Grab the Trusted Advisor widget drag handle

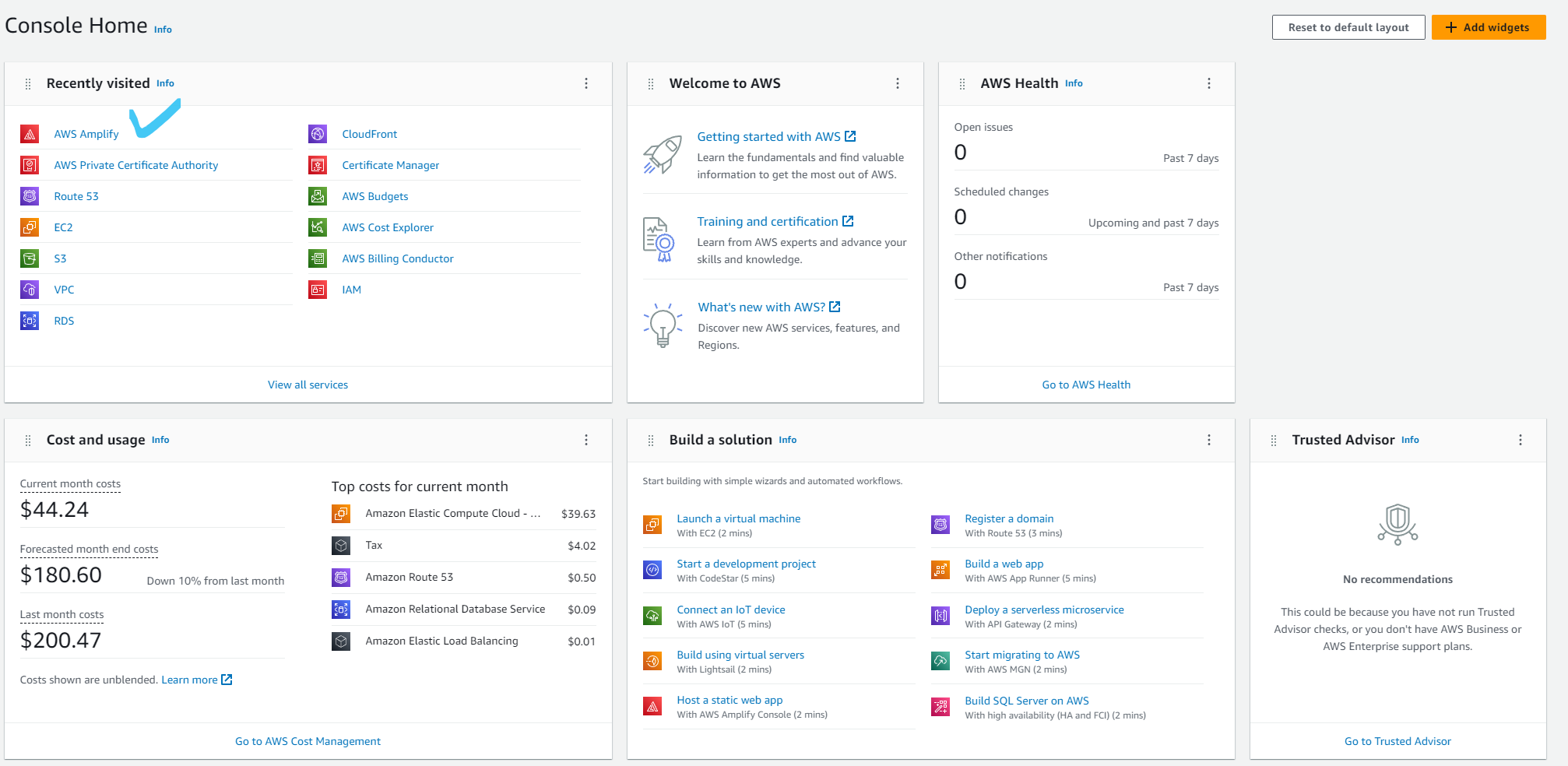[x=1274, y=441]
